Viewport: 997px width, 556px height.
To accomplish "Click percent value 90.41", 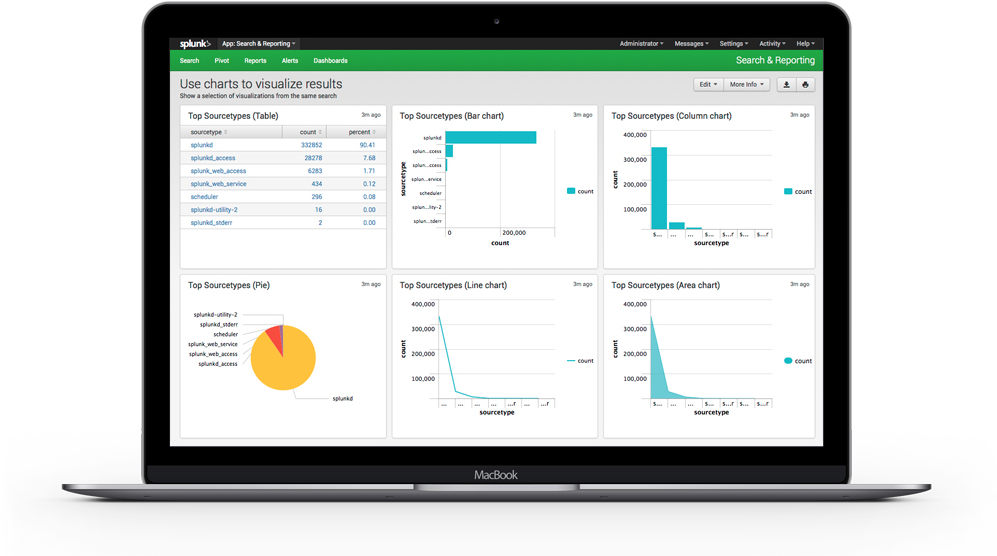I will click(x=368, y=145).
